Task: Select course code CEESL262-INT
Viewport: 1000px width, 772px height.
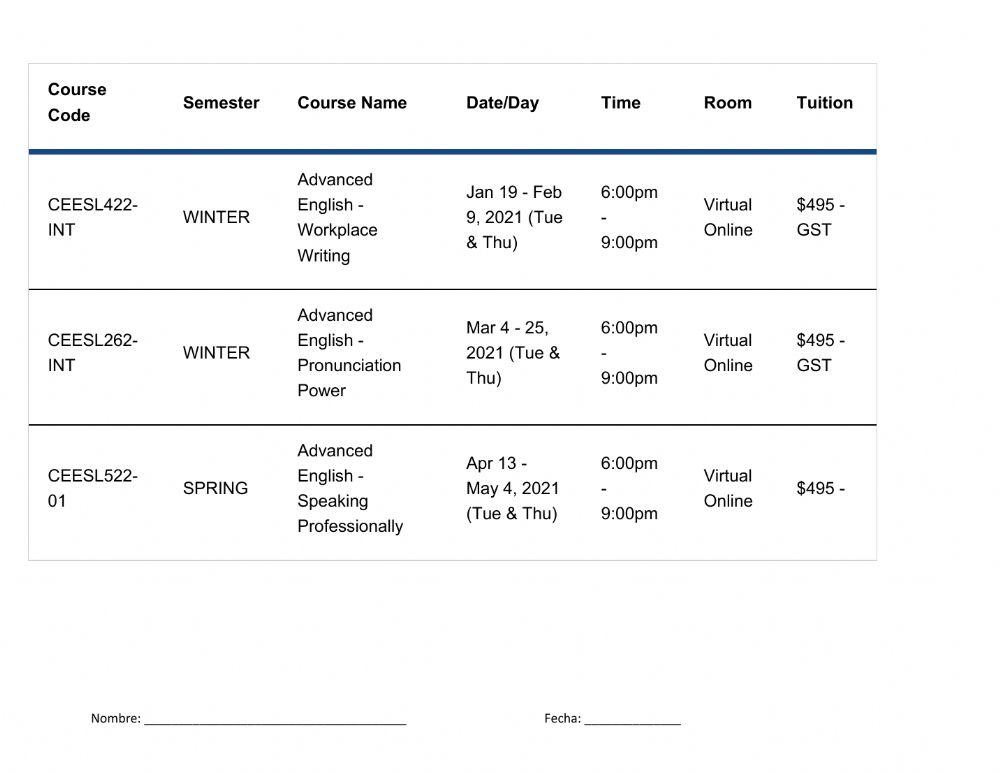Action: pyautogui.click(x=92, y=352)
